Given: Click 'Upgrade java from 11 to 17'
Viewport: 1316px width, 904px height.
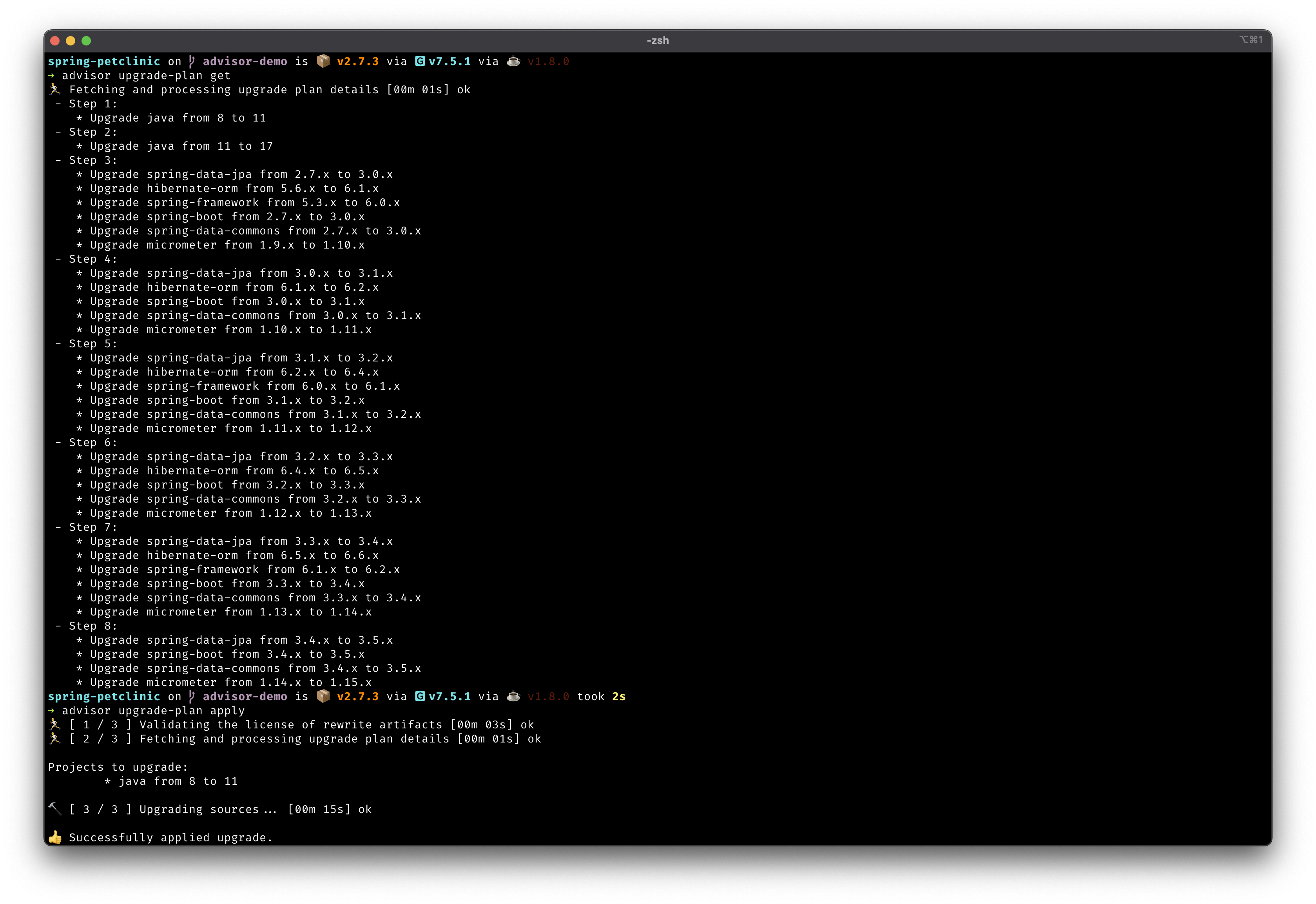Looking at the screenshot, I should tap(181, 146).
